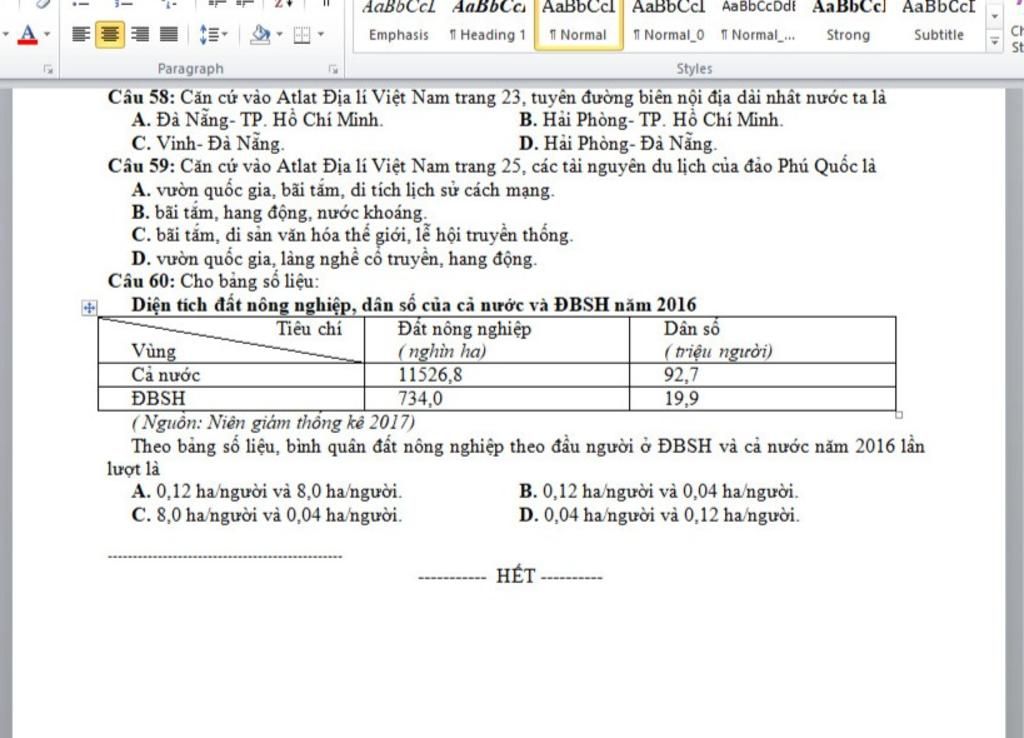The image size is (1024, 738).
Task: Move to next row of Styles gallery
Action: [995, 18]
